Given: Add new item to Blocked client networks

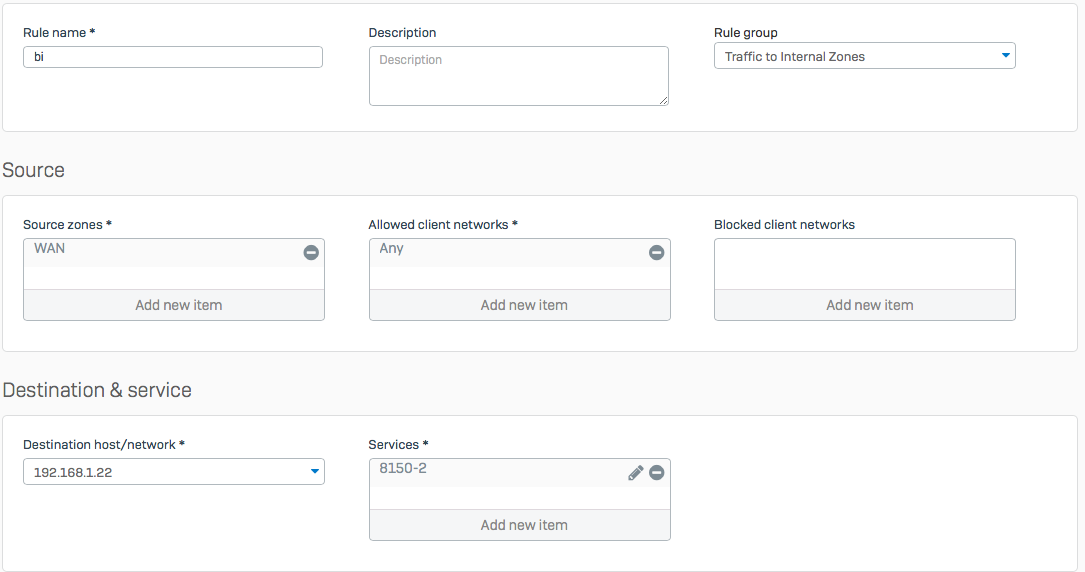Looking at the screenshot, I should (864, 305).
